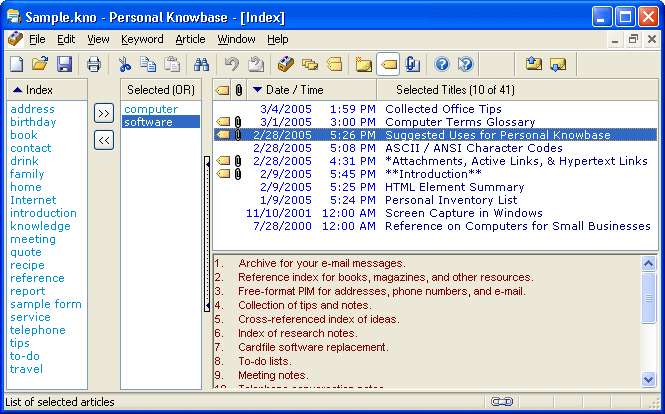
Task: Open the View menu
Action: click(98, 39)
